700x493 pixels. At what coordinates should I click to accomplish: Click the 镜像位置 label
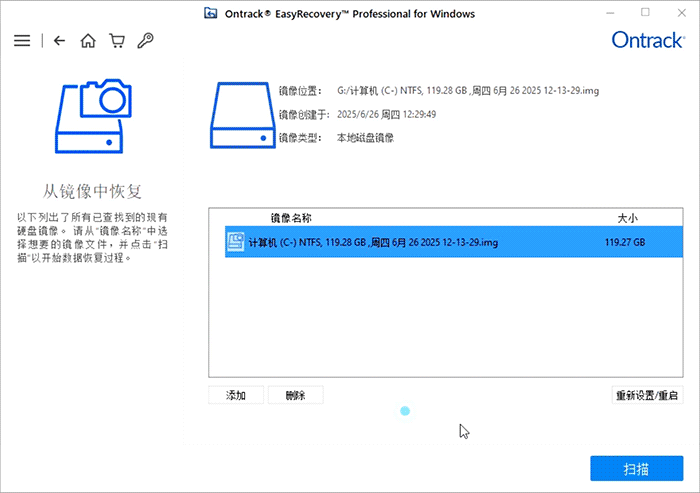(x=300, y=91)
